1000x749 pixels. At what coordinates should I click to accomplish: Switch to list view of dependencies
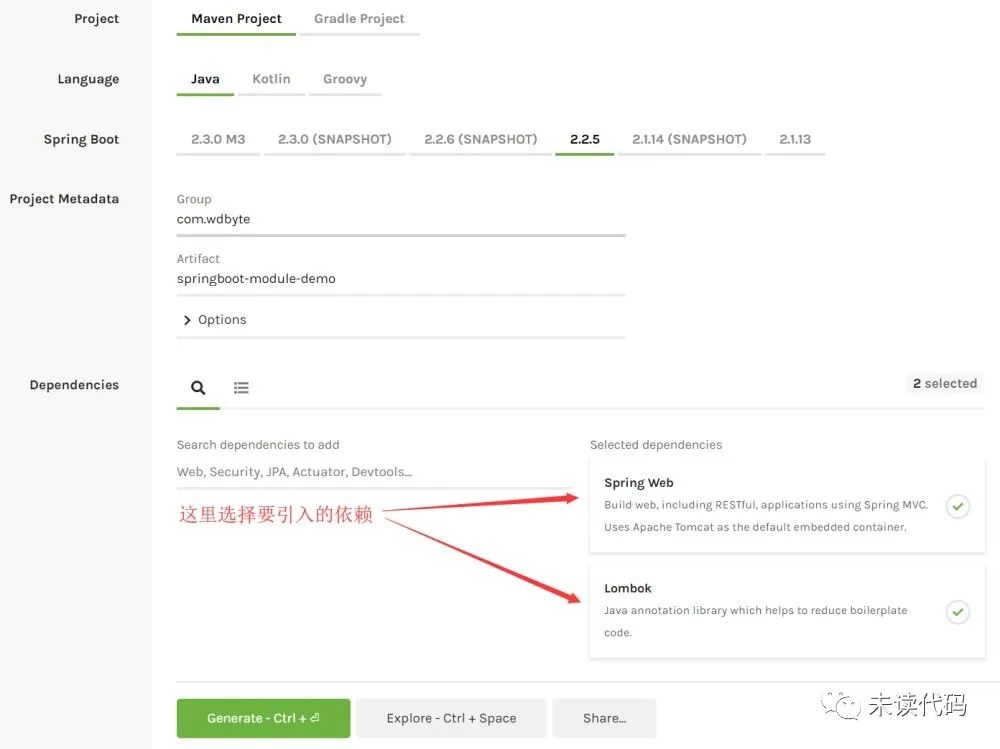(241, 386)
